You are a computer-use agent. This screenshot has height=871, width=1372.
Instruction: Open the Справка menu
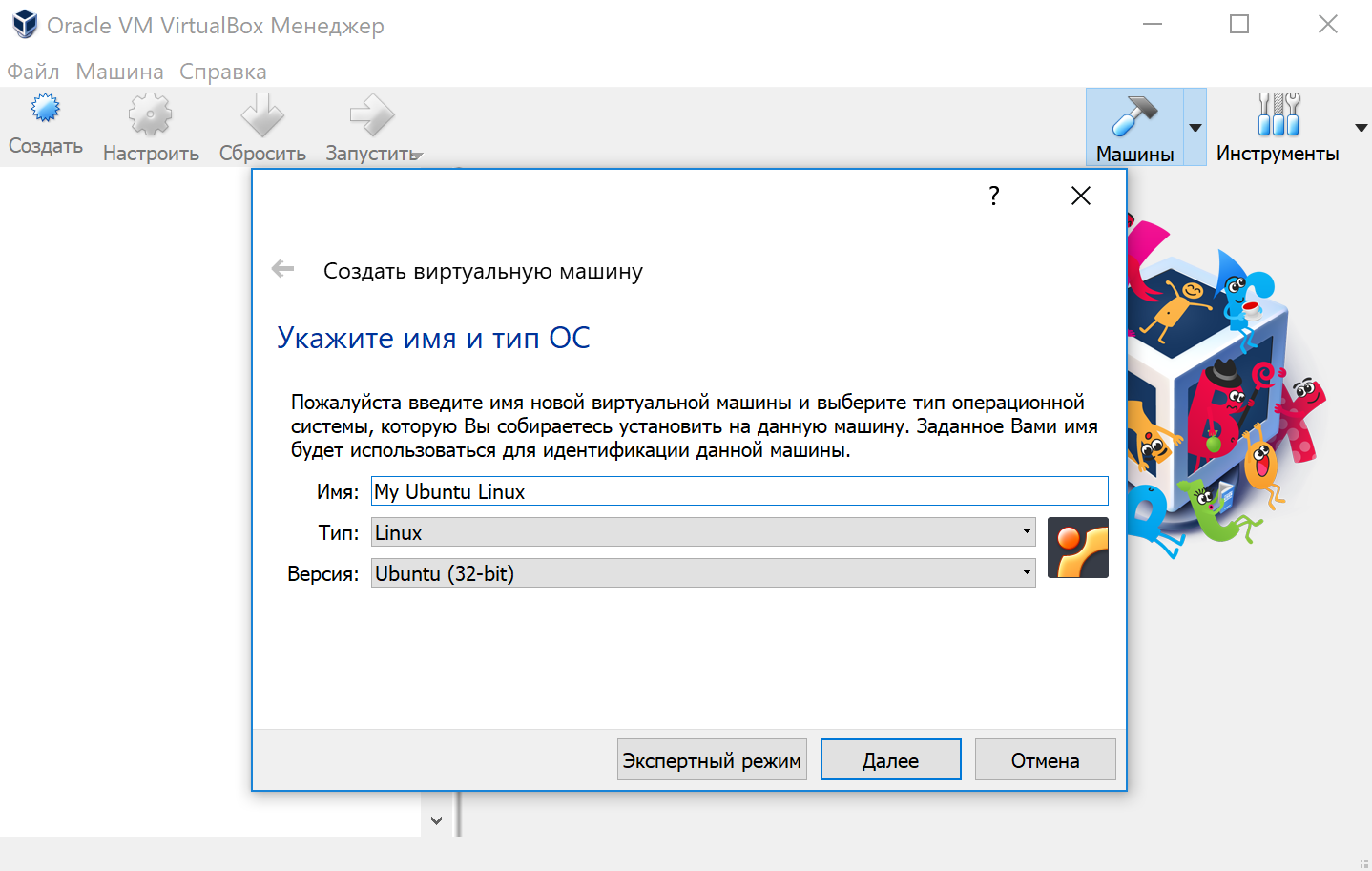(221, 71)
